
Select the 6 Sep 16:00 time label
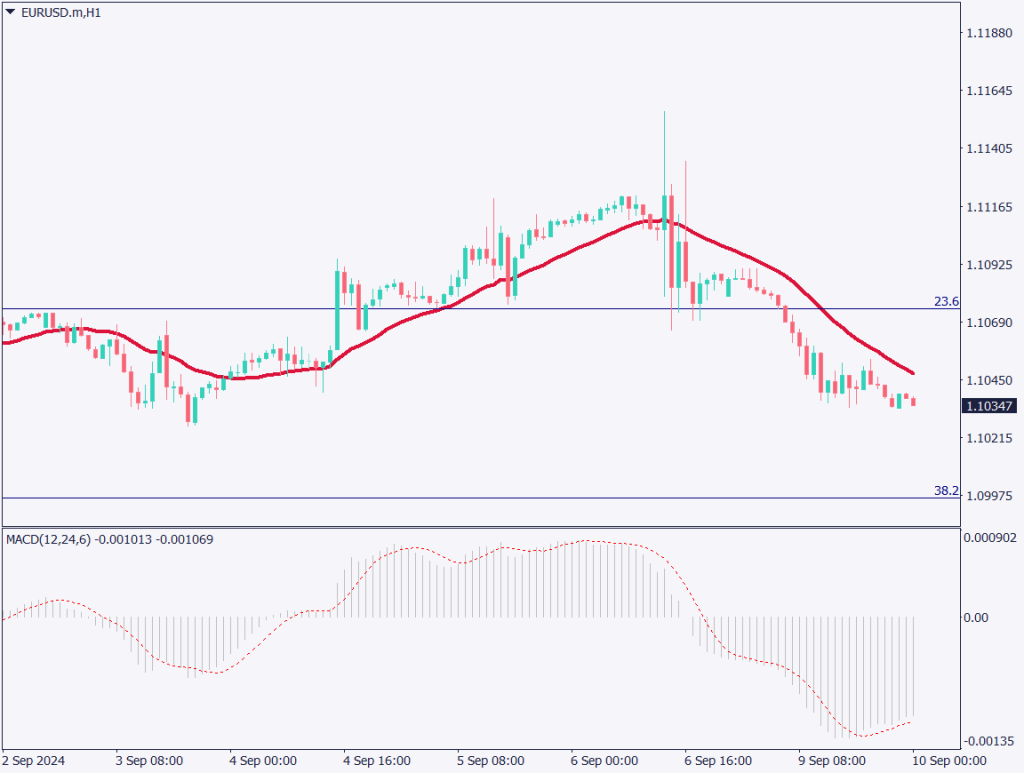(x=718, y=761)
